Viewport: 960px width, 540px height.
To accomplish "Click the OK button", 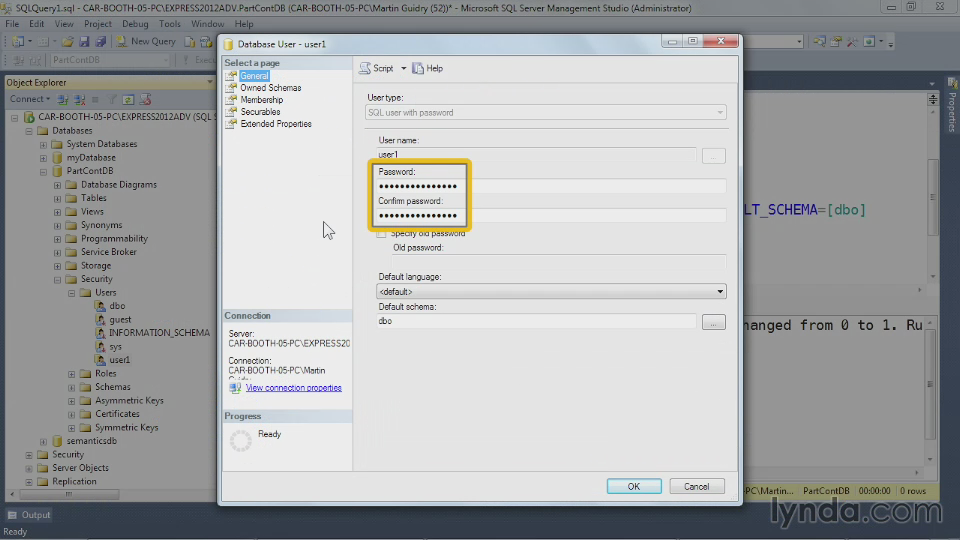I will [x=634, y=486].
